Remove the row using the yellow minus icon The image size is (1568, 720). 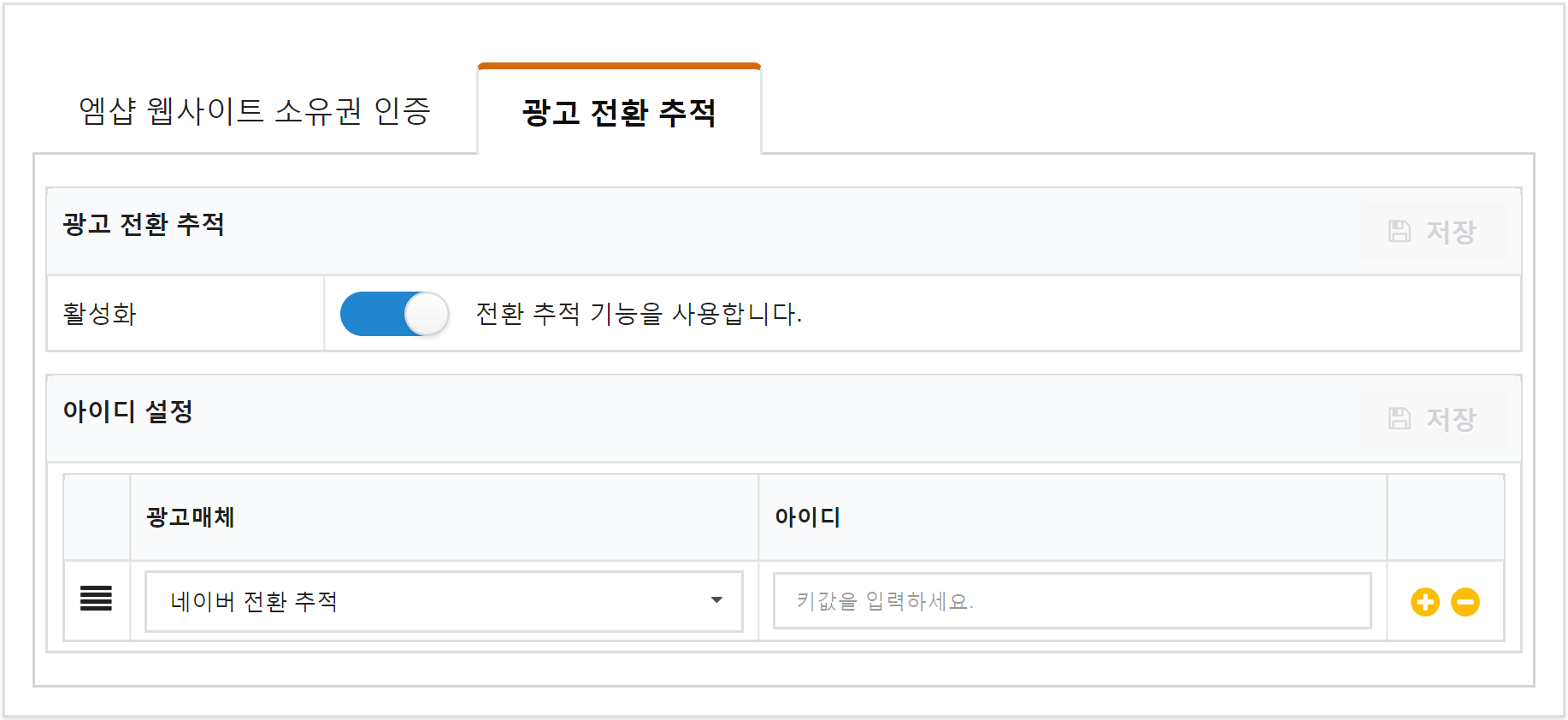[1465, 602]
